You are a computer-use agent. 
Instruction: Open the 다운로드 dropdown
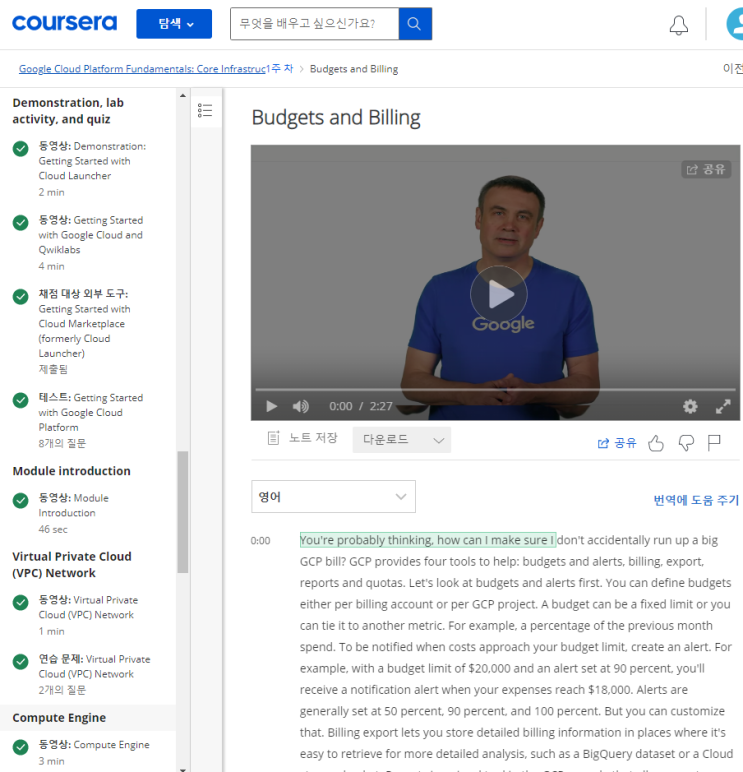pyautogui.click(x=402, y=440)
